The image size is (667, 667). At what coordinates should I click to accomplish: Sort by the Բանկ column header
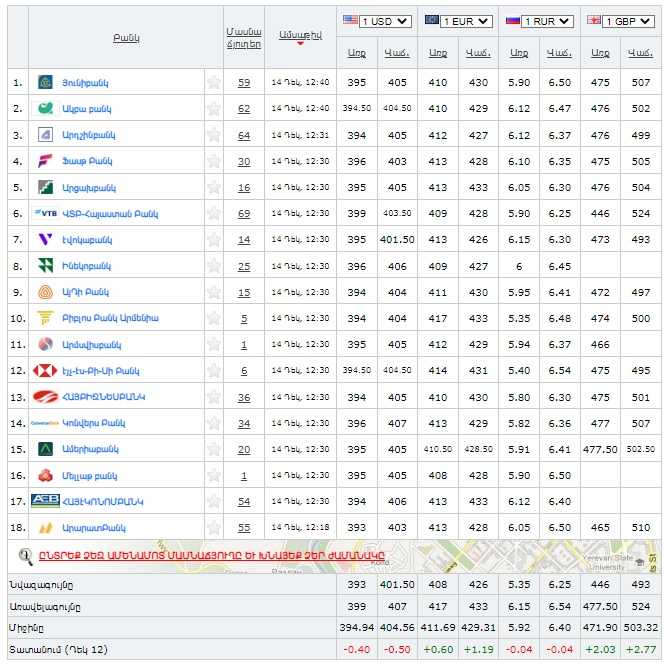pyautogui.click(x=126, y=37)
